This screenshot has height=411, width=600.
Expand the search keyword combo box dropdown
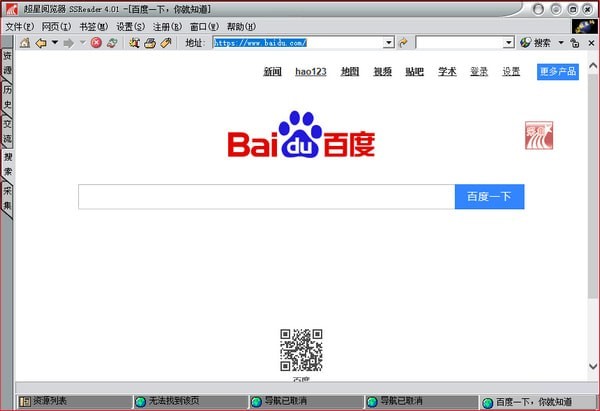click(x=508, y=43)
